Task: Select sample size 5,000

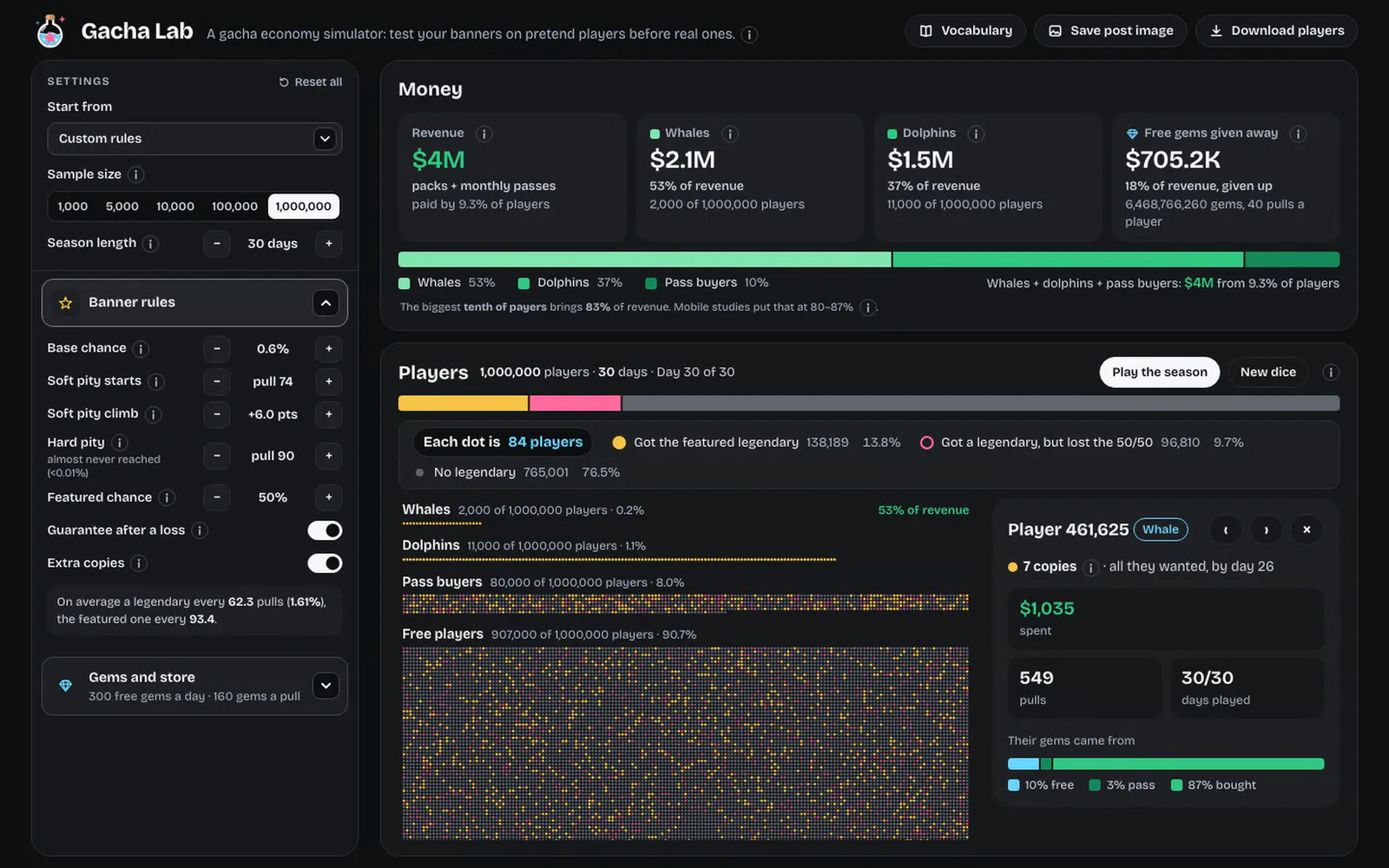Action: coord(122,207)
